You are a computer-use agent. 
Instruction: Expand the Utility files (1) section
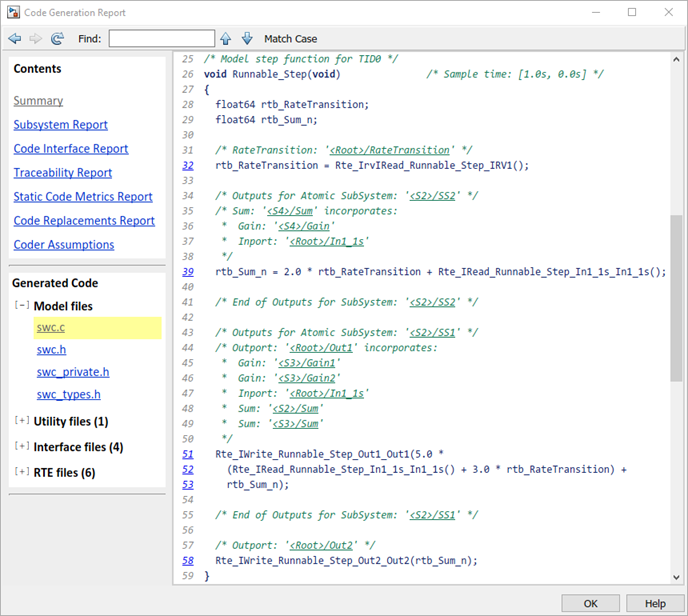(22, 422)
